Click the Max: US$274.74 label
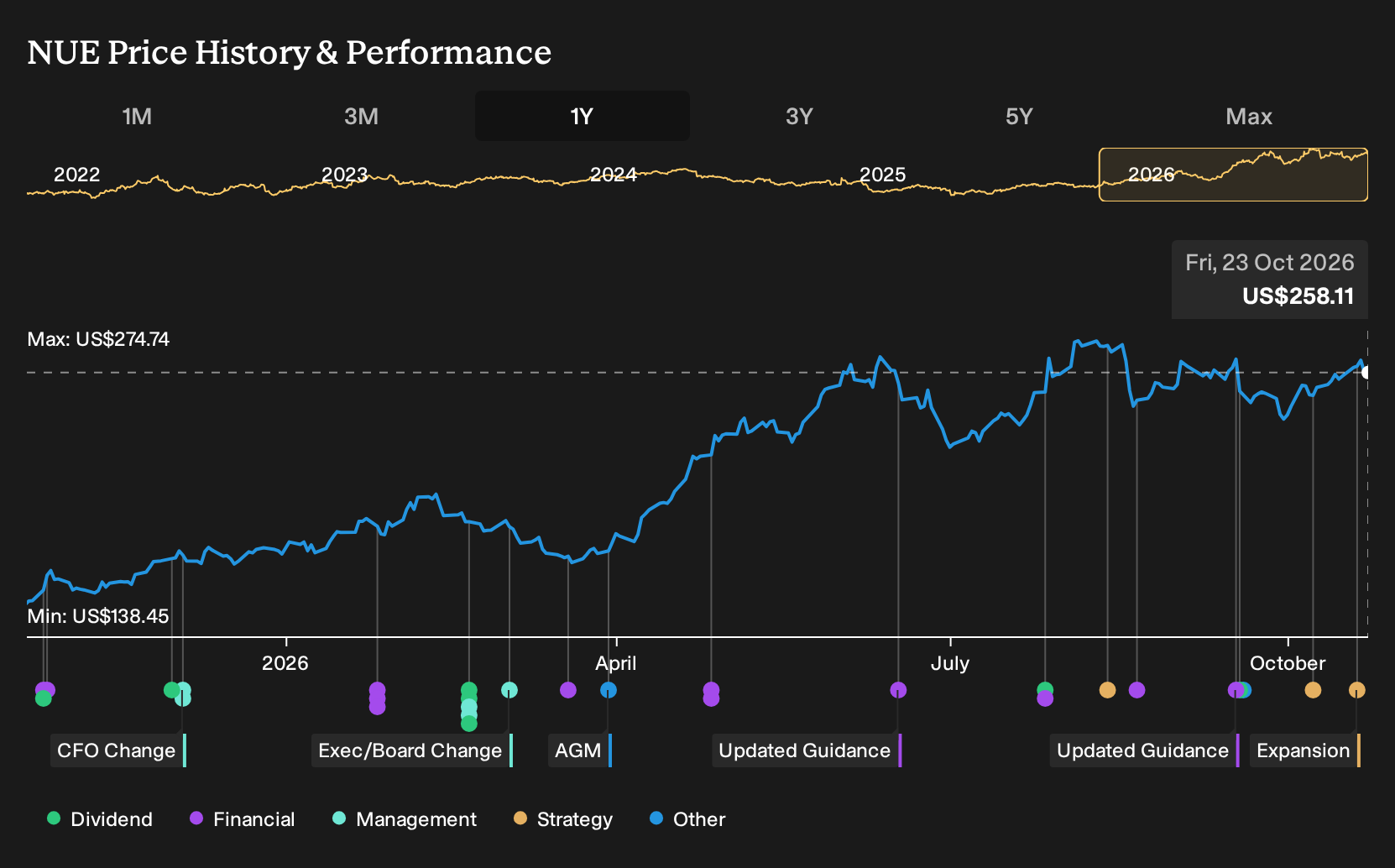Screen dimensions: 1395x868 (98, 339)
